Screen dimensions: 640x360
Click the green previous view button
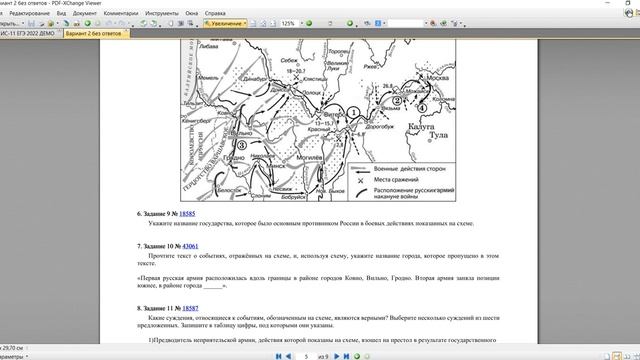(x=357, y=356)
